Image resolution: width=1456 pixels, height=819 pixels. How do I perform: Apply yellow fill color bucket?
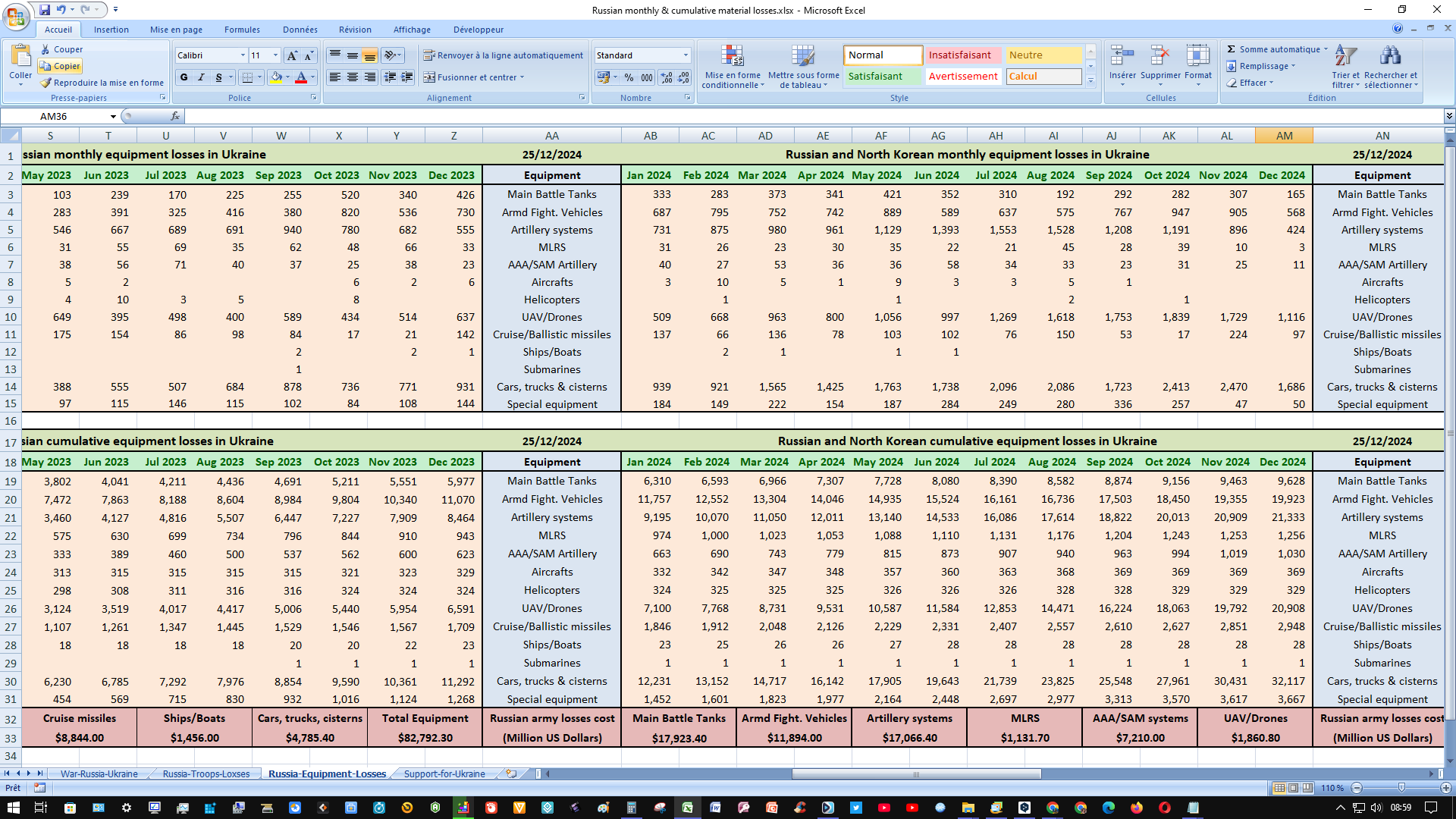(276, 77)
